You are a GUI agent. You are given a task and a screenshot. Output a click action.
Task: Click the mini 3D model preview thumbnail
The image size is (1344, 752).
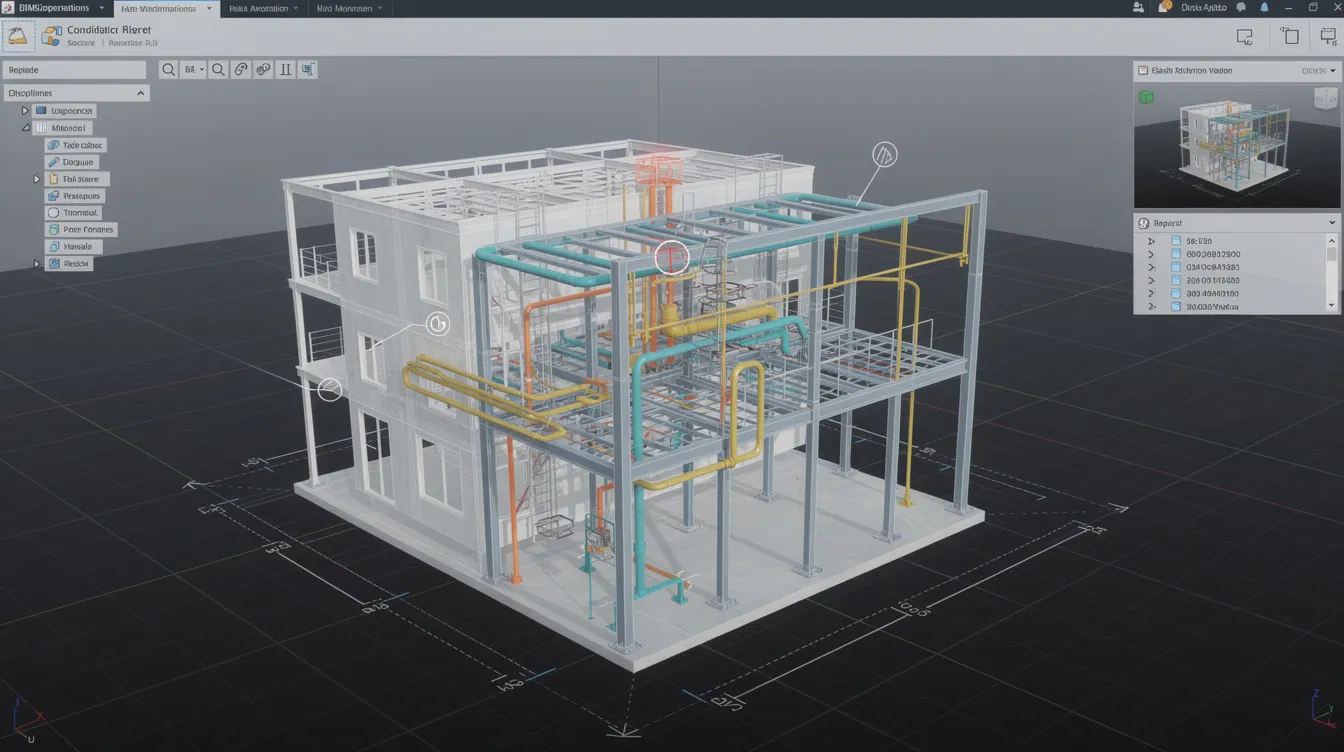tap(1236, 146)
